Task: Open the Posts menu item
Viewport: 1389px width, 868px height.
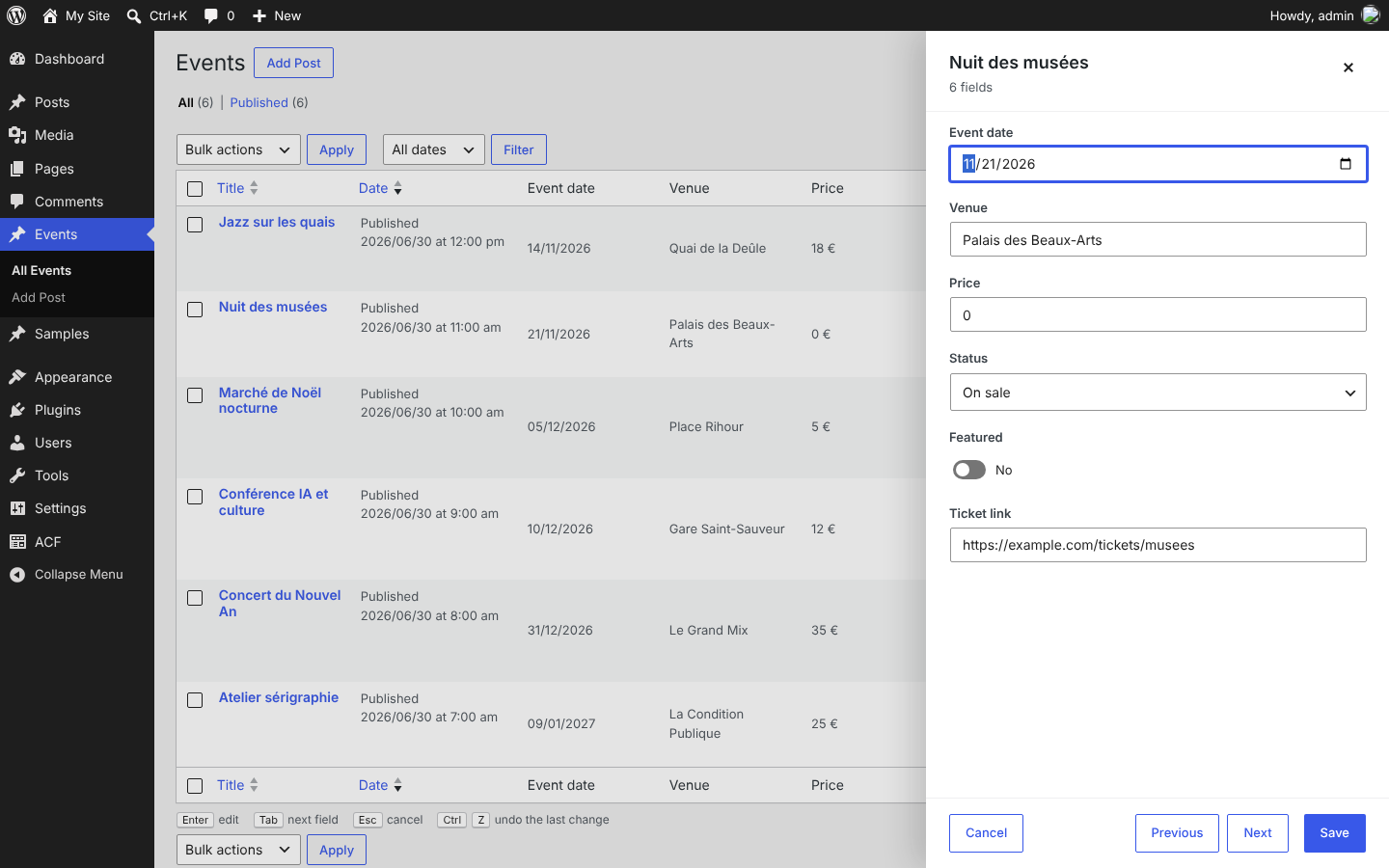Action: 77,102
